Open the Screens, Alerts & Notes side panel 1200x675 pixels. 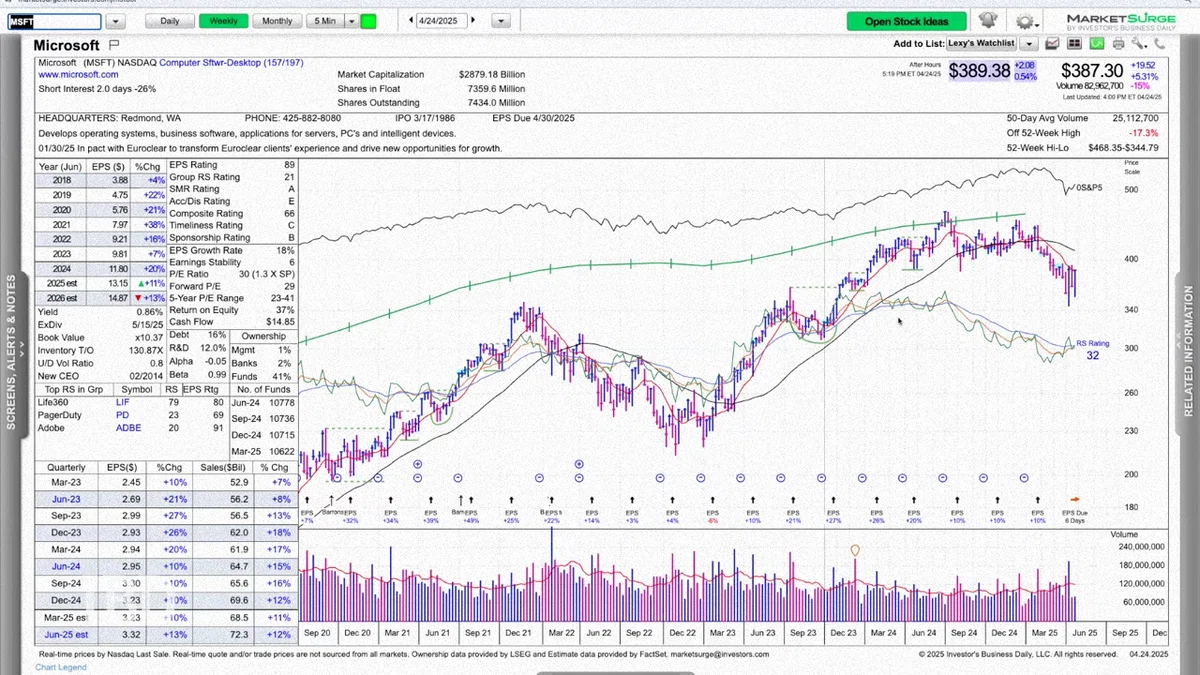coord(11,350)
